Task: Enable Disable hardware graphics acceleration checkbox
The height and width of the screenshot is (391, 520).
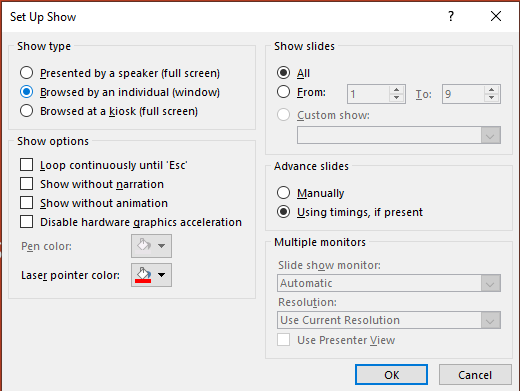Action: (26, 222)
